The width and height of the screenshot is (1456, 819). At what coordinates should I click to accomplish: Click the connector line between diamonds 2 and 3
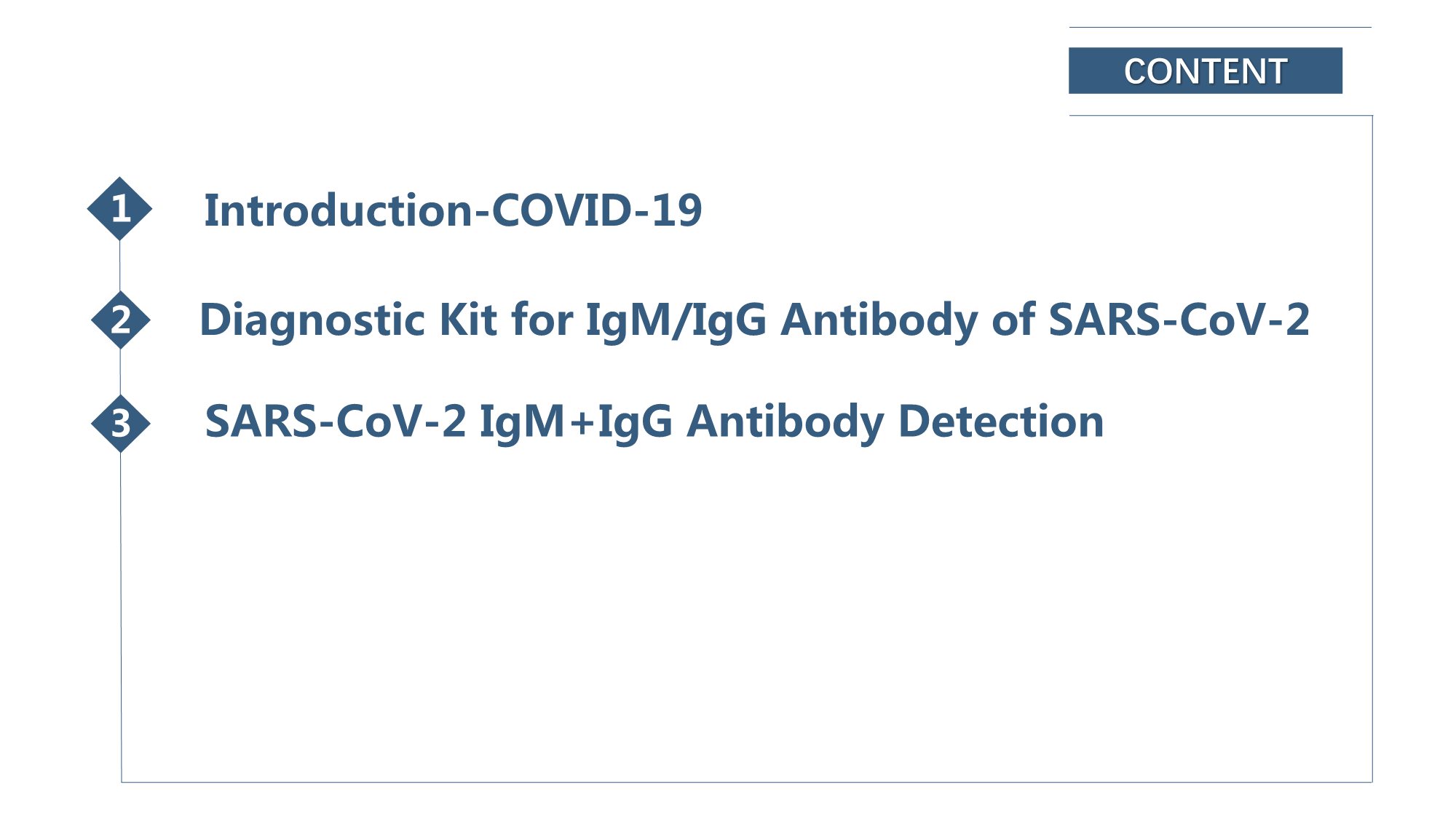pyautogui.click(x=120, y=371)
